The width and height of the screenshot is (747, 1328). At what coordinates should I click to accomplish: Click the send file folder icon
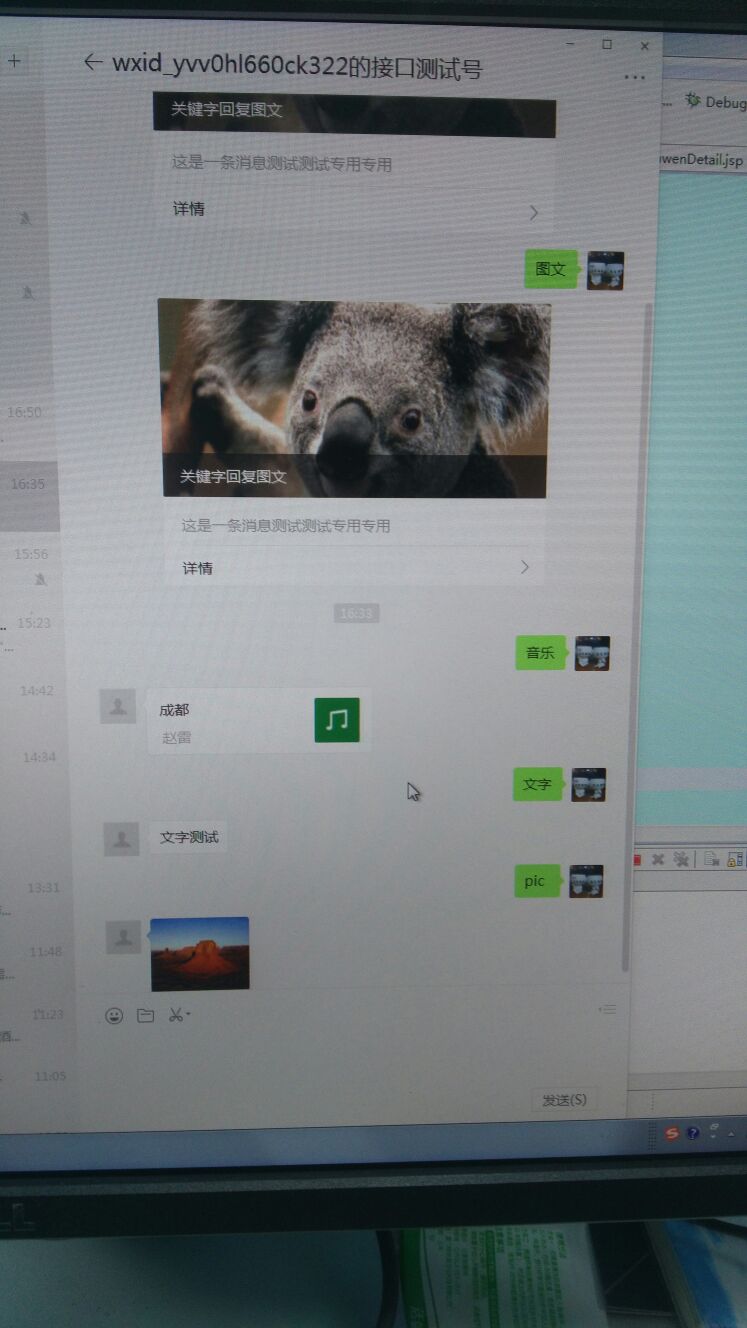point(146,1016)
